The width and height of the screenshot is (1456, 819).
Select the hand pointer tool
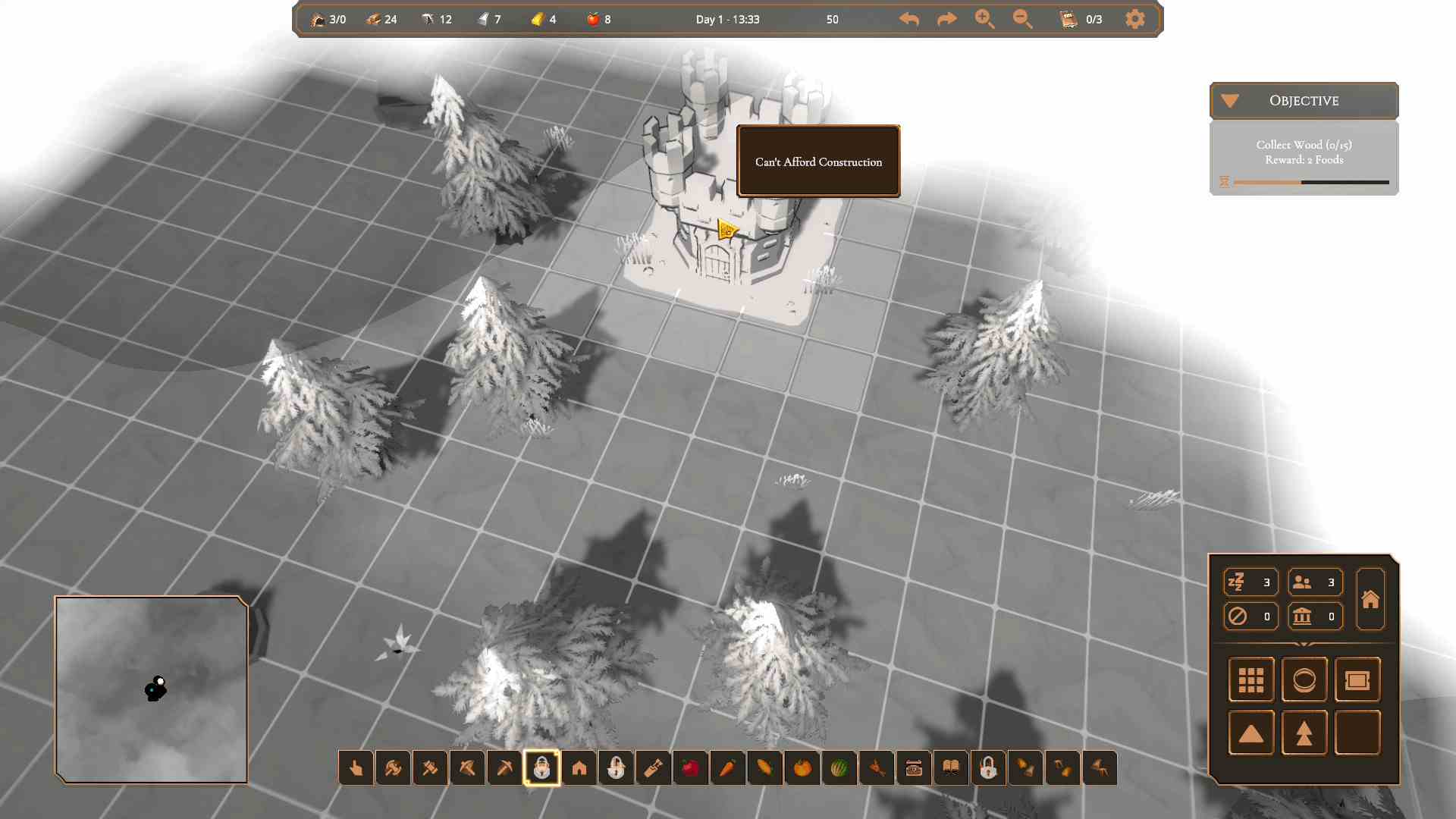356,768
